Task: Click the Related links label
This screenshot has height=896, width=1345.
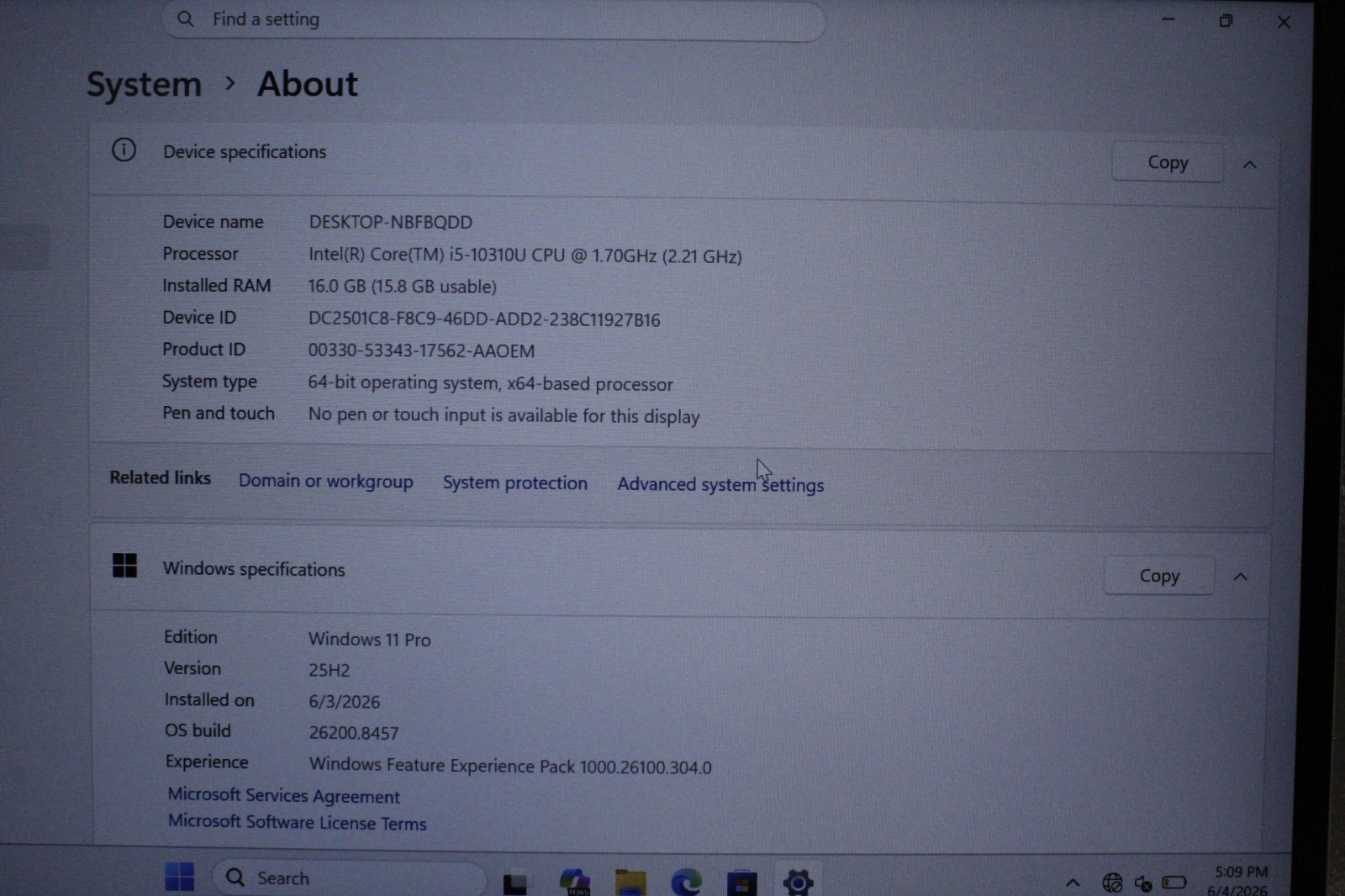Action: pos(160,477)
